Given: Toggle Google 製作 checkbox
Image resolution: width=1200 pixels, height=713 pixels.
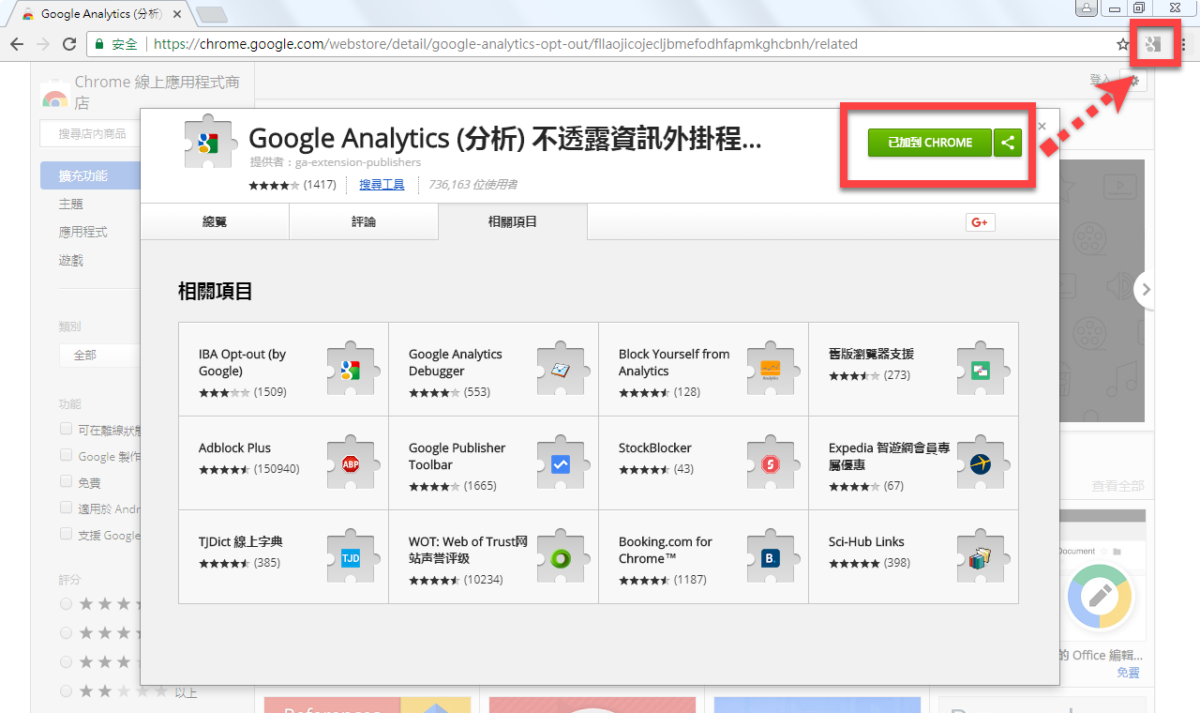Looking at the screenshot, I should point(66,455).
